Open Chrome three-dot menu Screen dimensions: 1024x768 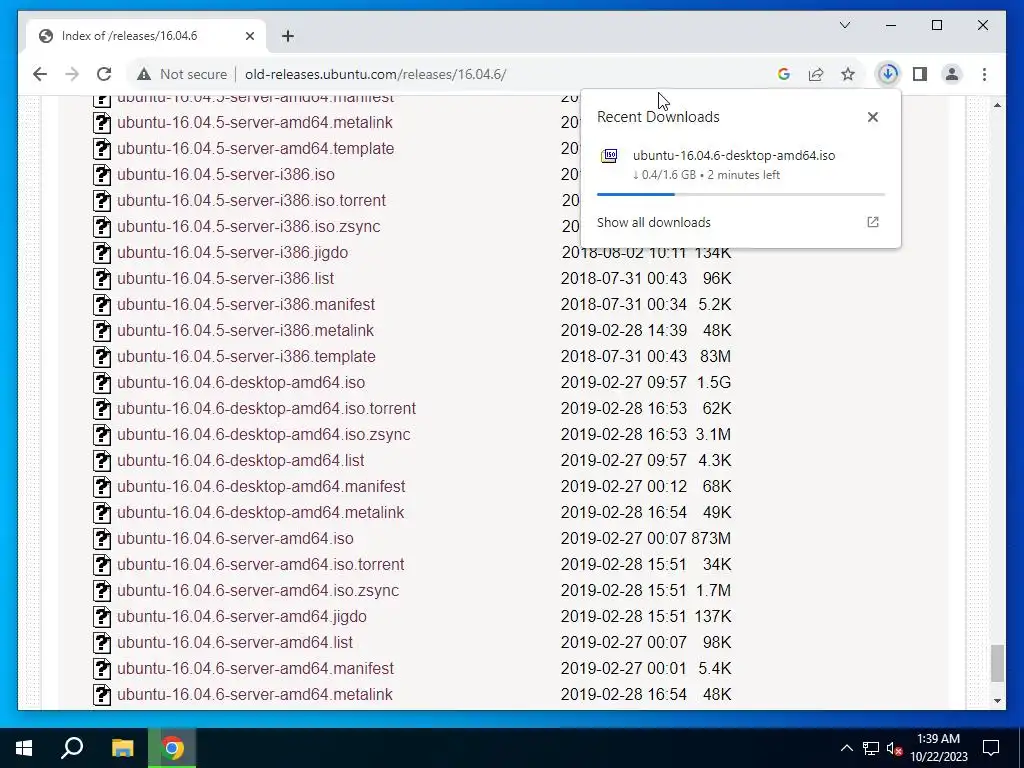[984, 74]
